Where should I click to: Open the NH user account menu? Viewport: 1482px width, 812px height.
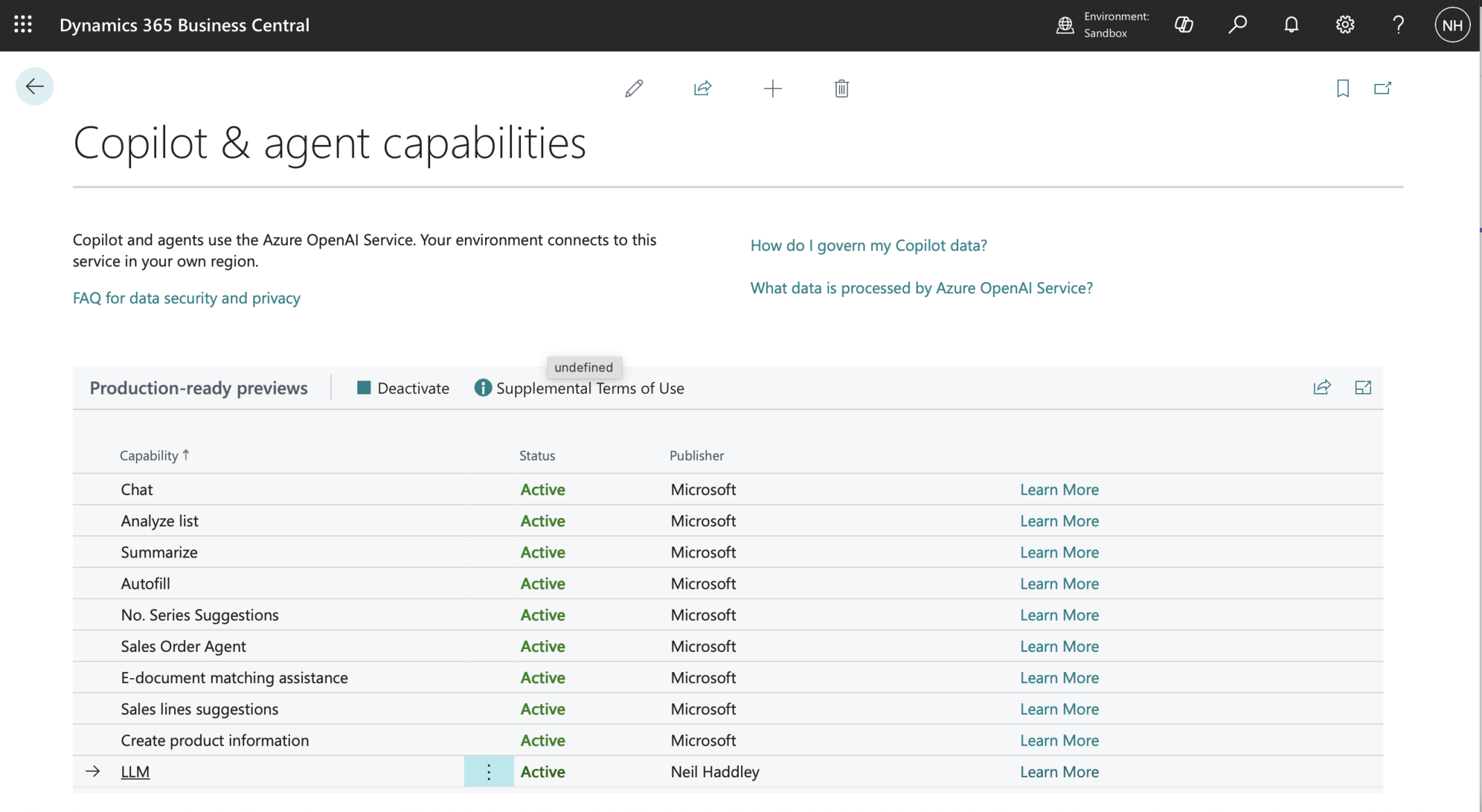[1452, 26]
